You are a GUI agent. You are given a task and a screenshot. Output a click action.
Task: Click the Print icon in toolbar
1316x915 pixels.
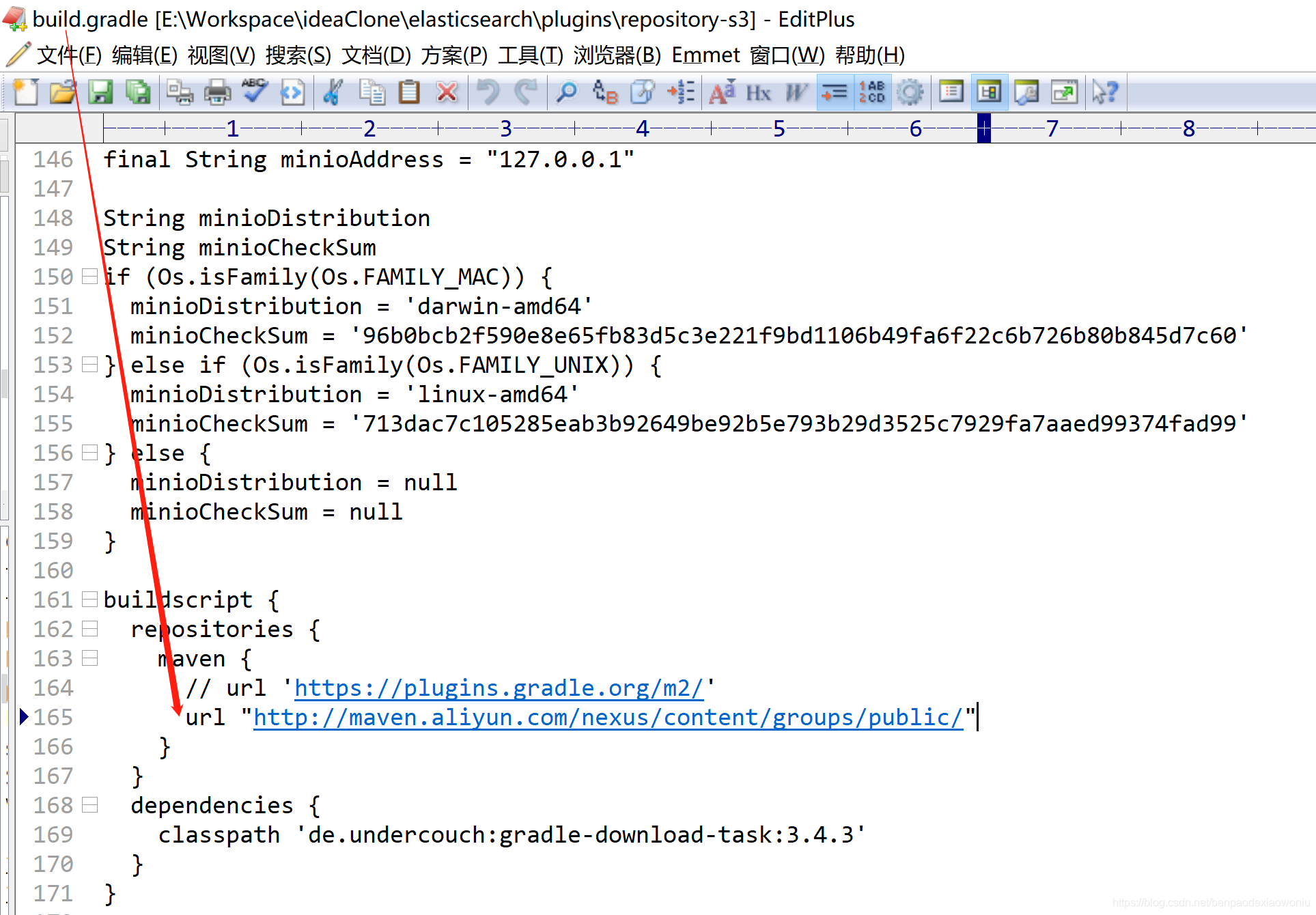pos(218,92)
